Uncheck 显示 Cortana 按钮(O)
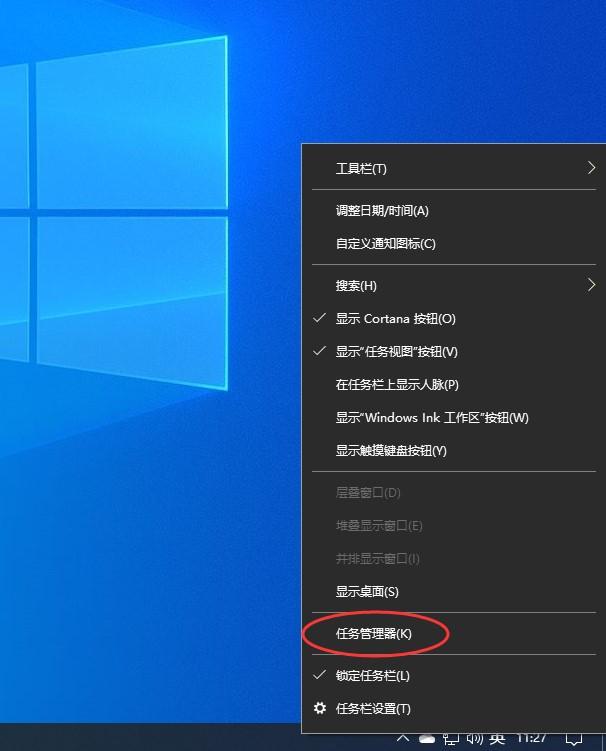This screenshot has width=606, height=751. tap(395, 319)
